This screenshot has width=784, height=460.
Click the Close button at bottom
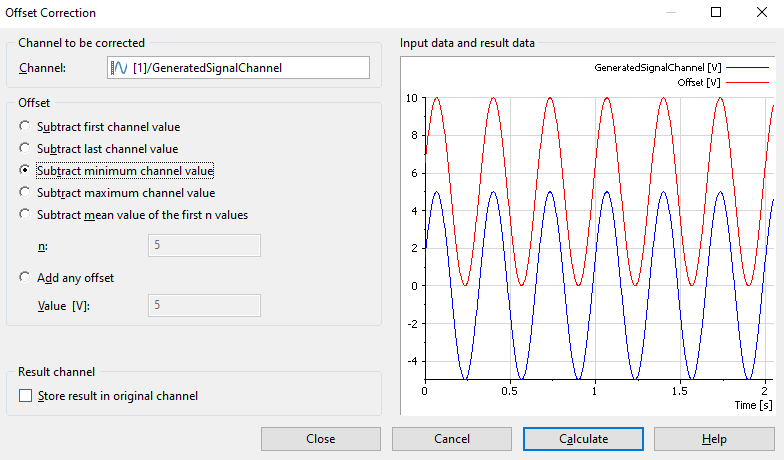[x=320, y=439]
